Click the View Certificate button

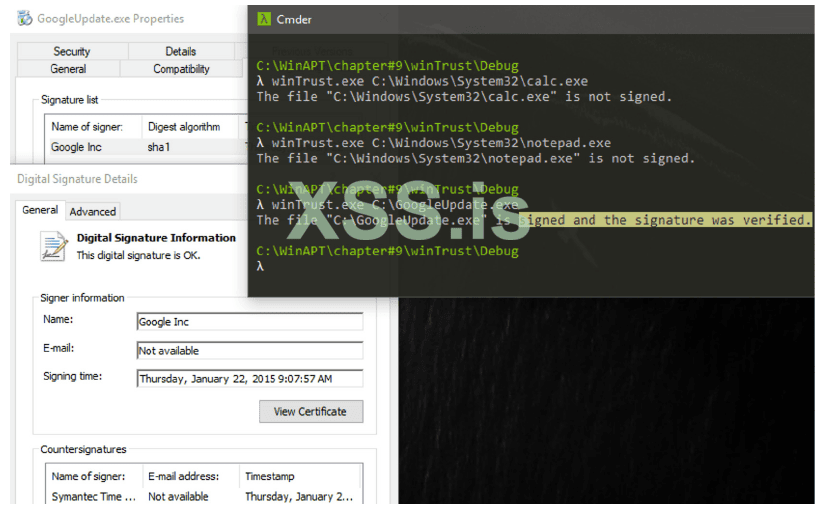point(311,412)
